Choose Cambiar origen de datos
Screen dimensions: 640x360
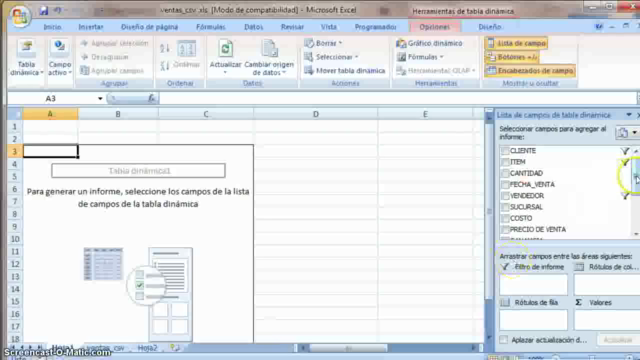tap(269, 58)
